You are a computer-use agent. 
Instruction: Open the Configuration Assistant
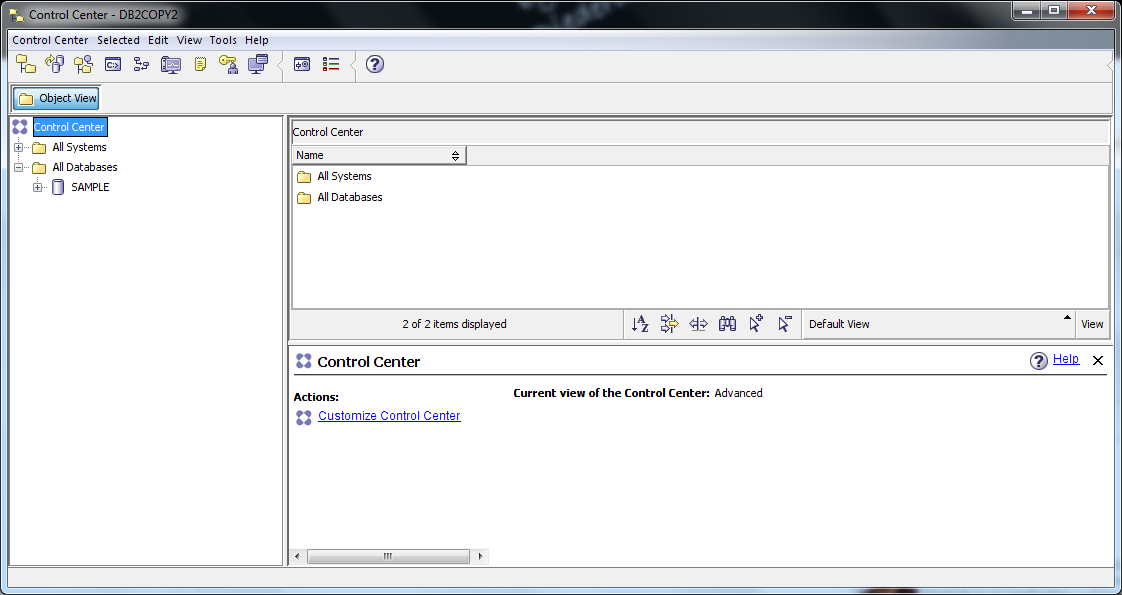(257, 64)
